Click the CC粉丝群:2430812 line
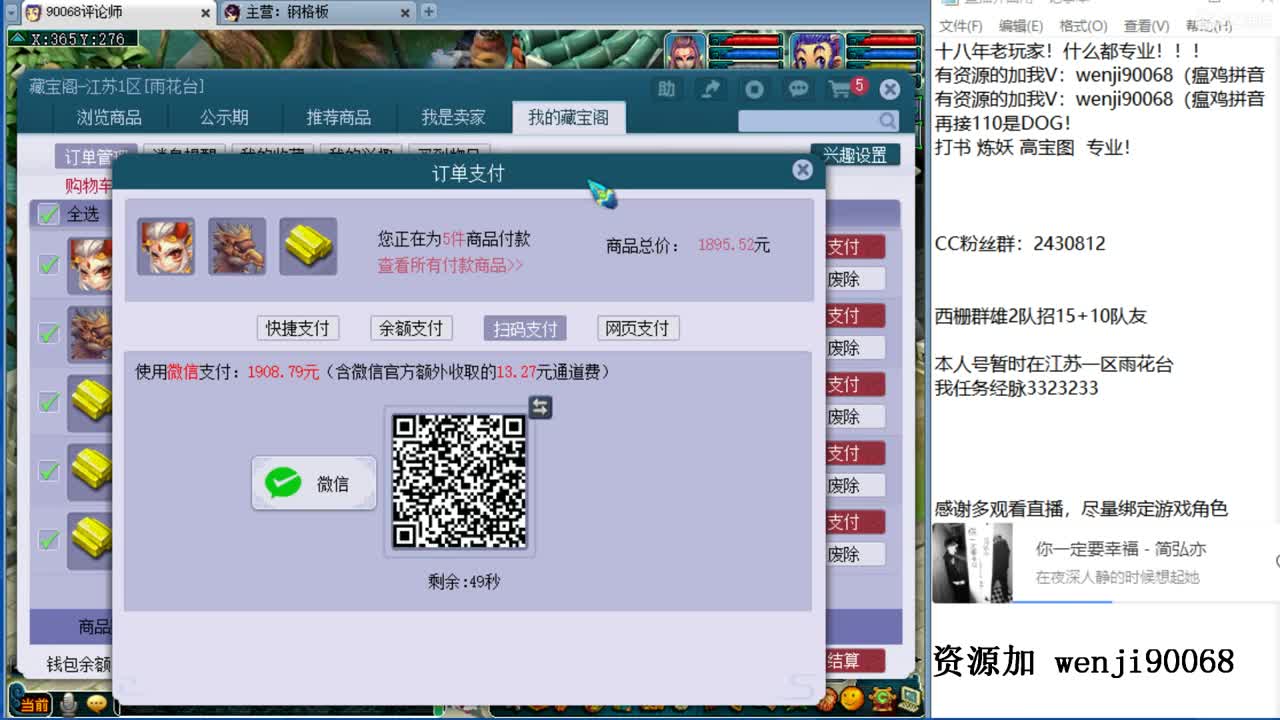The width and height of the screenshot is (1280, 720). [x=1020, y=243]
